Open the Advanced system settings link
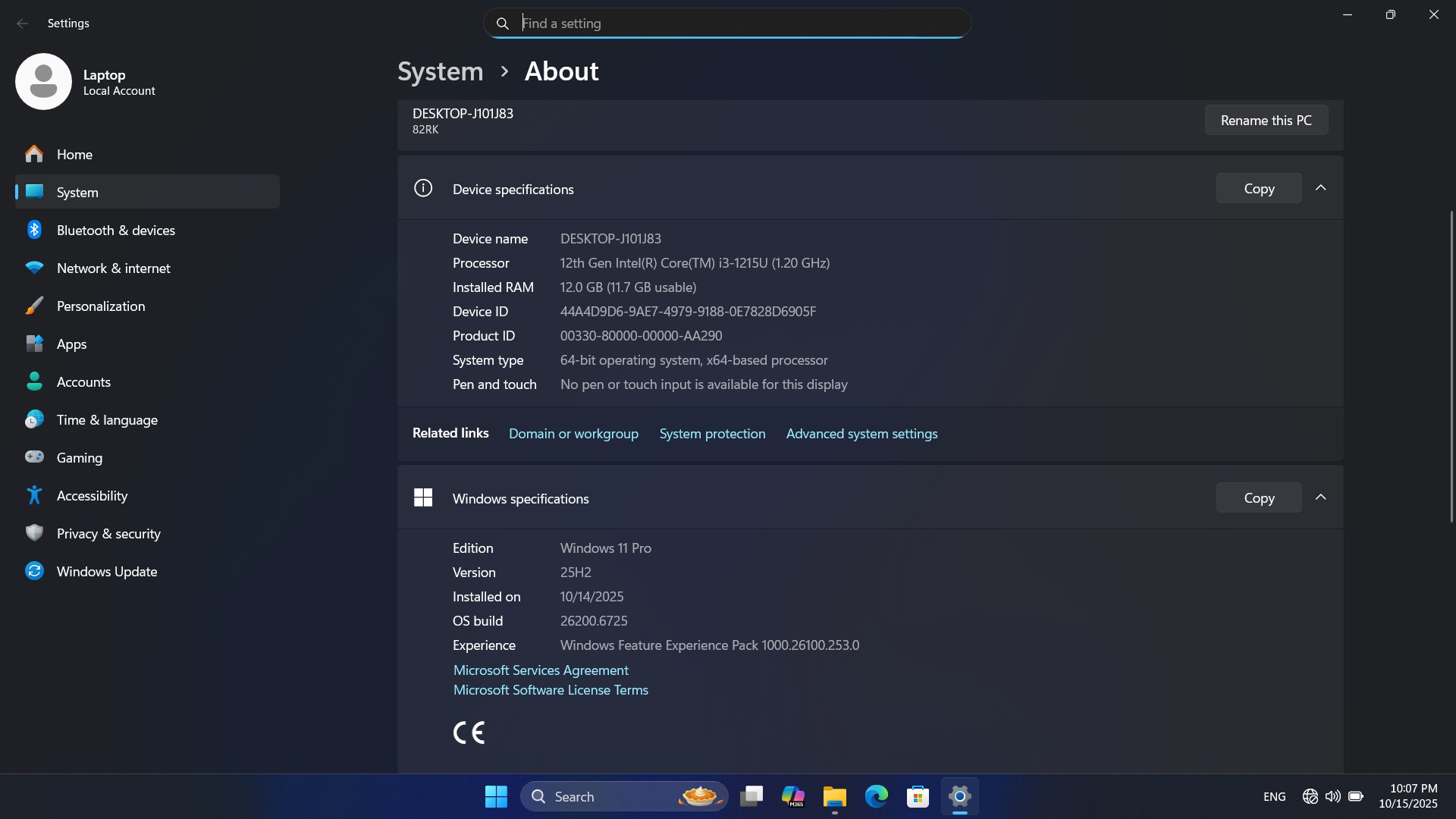The height and width of the screenshot is (819, 1456). tap(861, 434)
